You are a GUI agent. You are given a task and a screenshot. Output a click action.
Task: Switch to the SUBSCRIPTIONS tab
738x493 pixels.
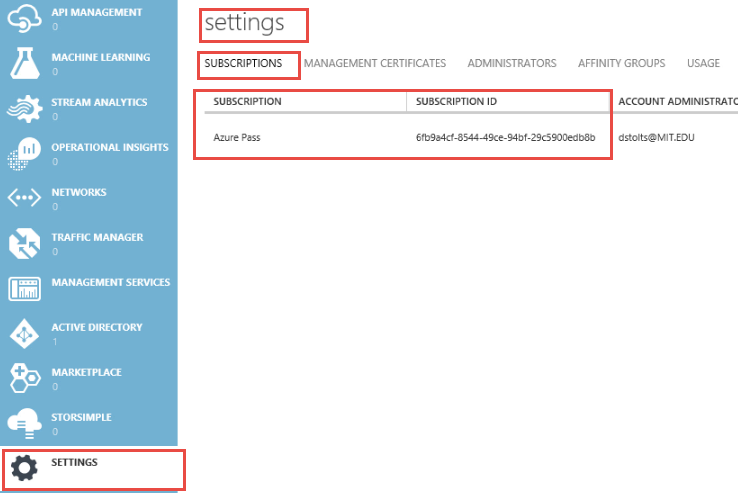[243, 63]
